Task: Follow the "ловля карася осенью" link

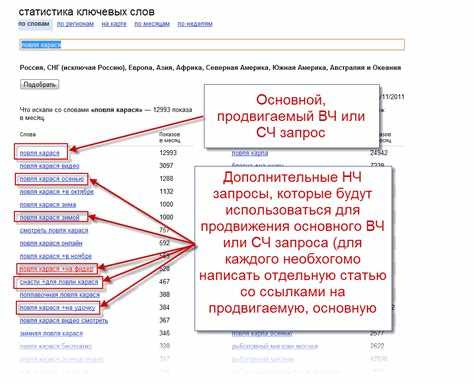Action: point(52,179)
